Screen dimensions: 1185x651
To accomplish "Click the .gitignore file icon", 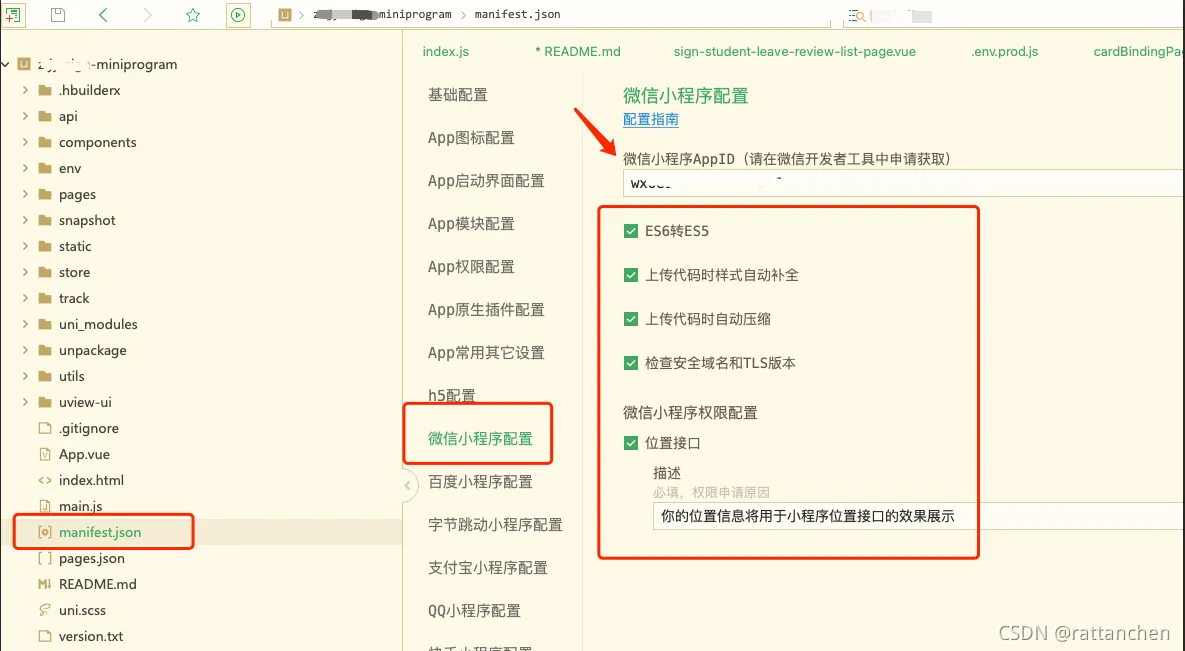I will 45,428.
